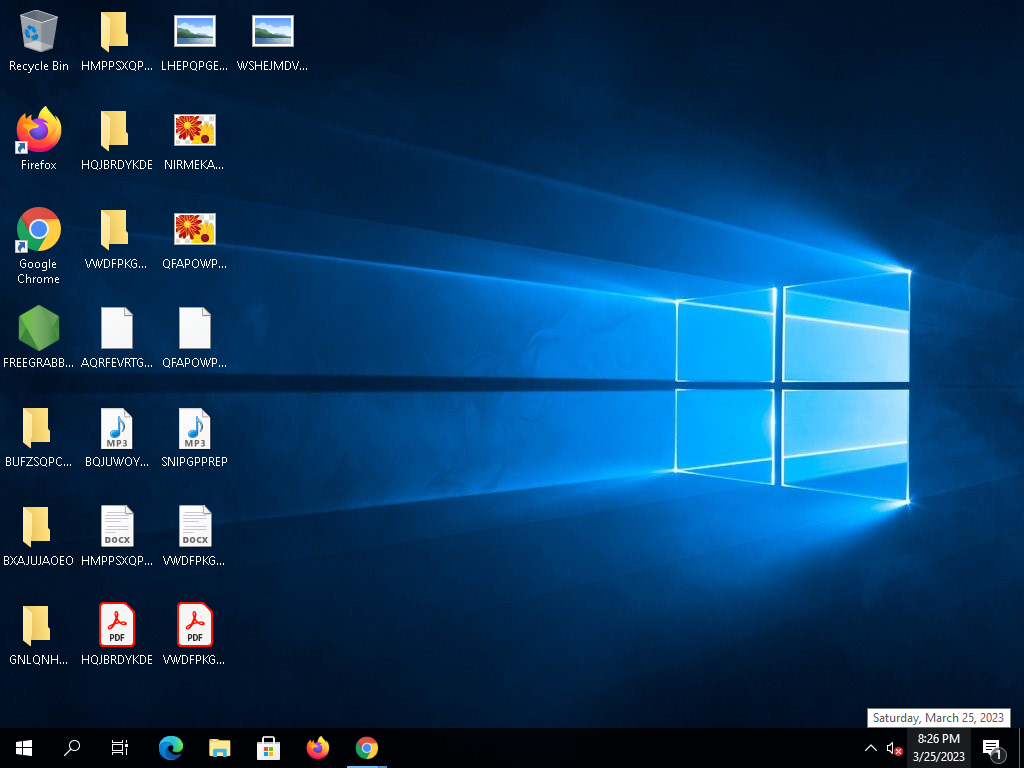Open the muted volume tray icon
Viewport: 1024px width, 768px height.
point(894,748)
